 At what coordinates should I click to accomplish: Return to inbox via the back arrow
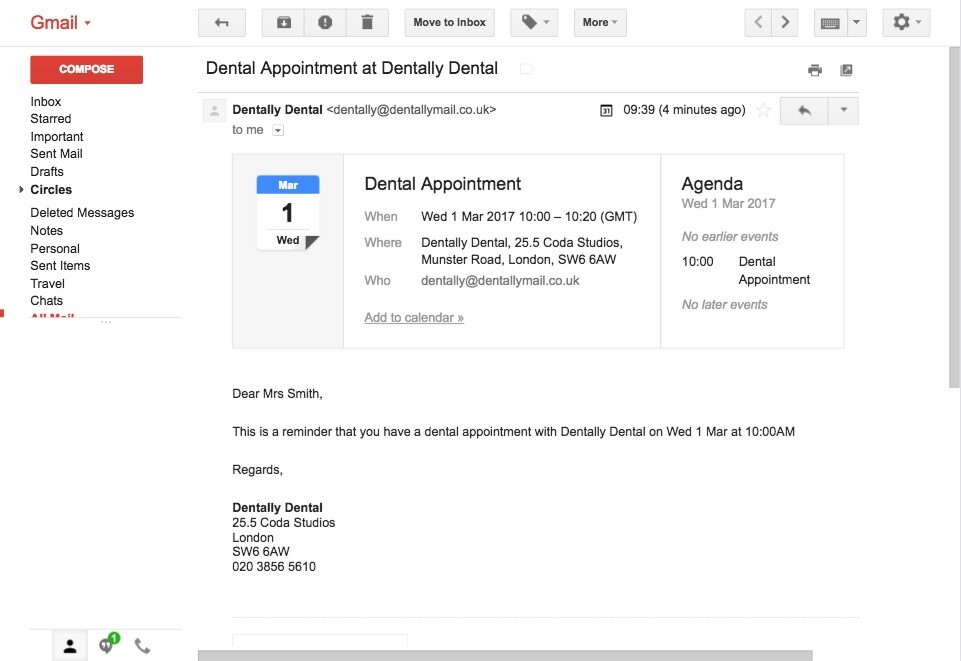click(x=221, y=22)
